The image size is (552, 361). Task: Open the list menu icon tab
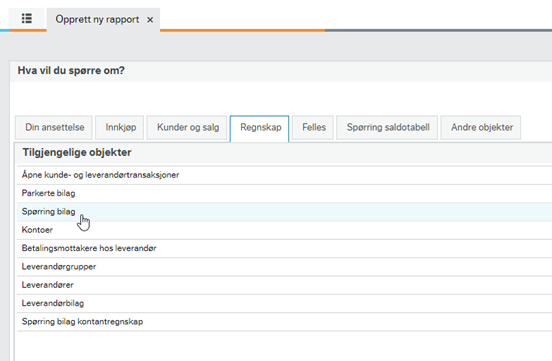click(27, 19)
